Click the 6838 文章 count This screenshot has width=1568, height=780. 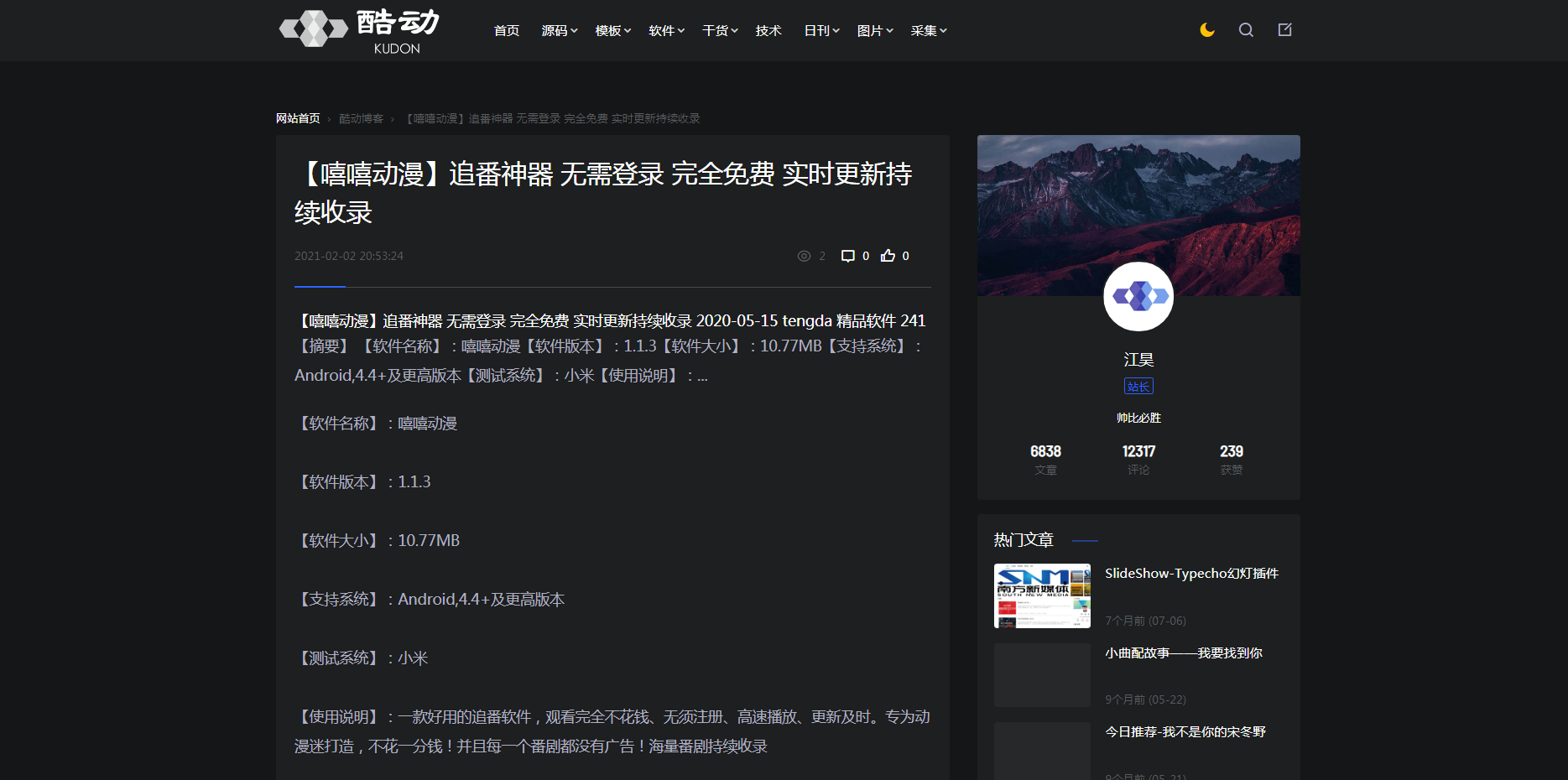coord(1045,460)
